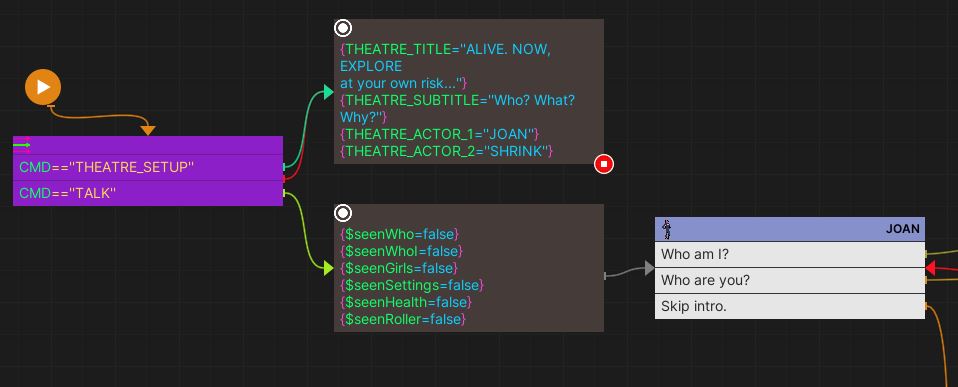This screenshot has height=387, width=958.
Task: Click the output port of the $seenWho node
Action: [x=605, y=276]
